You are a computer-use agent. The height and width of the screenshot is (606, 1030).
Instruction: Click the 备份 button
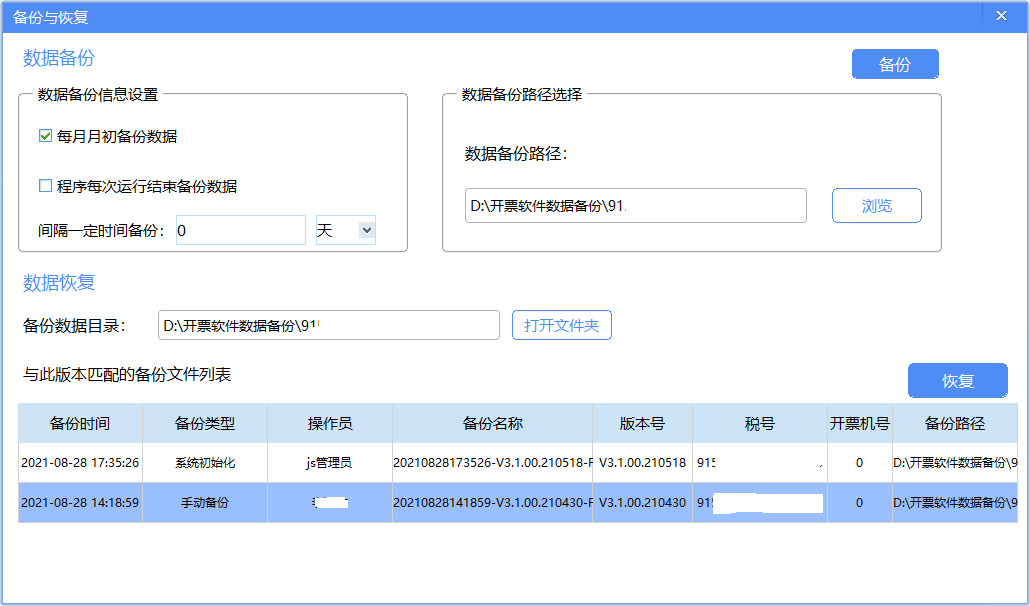pos(895,64)
